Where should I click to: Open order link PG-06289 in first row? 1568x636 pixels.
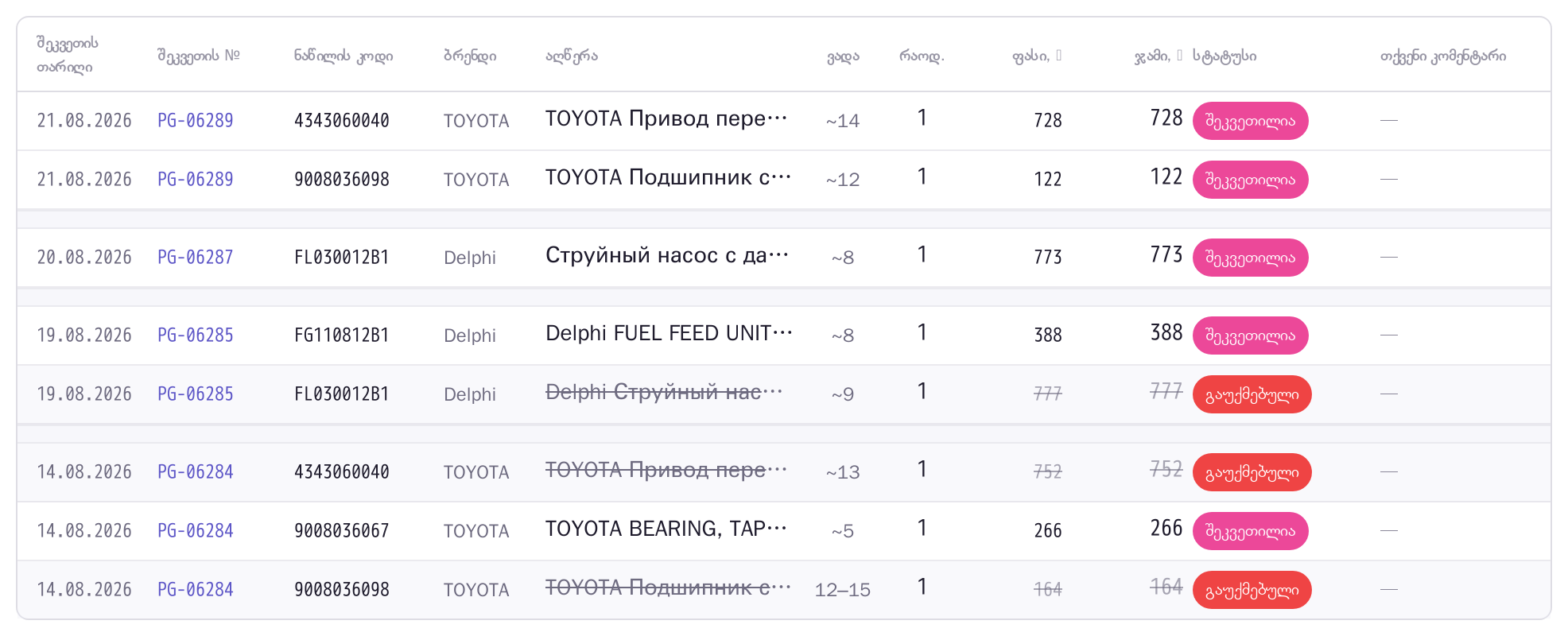pos(195,121)
